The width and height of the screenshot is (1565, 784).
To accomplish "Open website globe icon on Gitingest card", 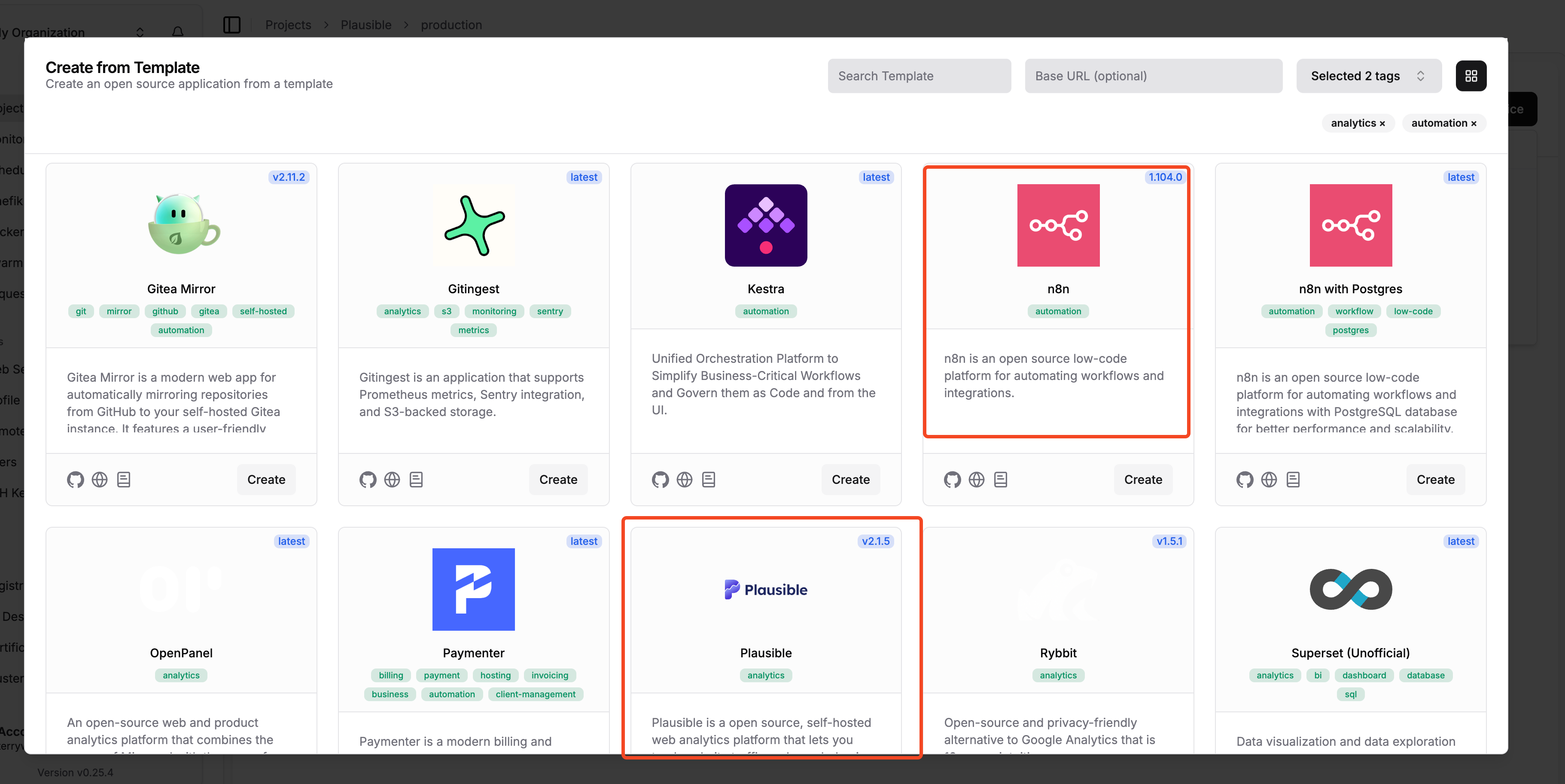I will click(392, 480).
